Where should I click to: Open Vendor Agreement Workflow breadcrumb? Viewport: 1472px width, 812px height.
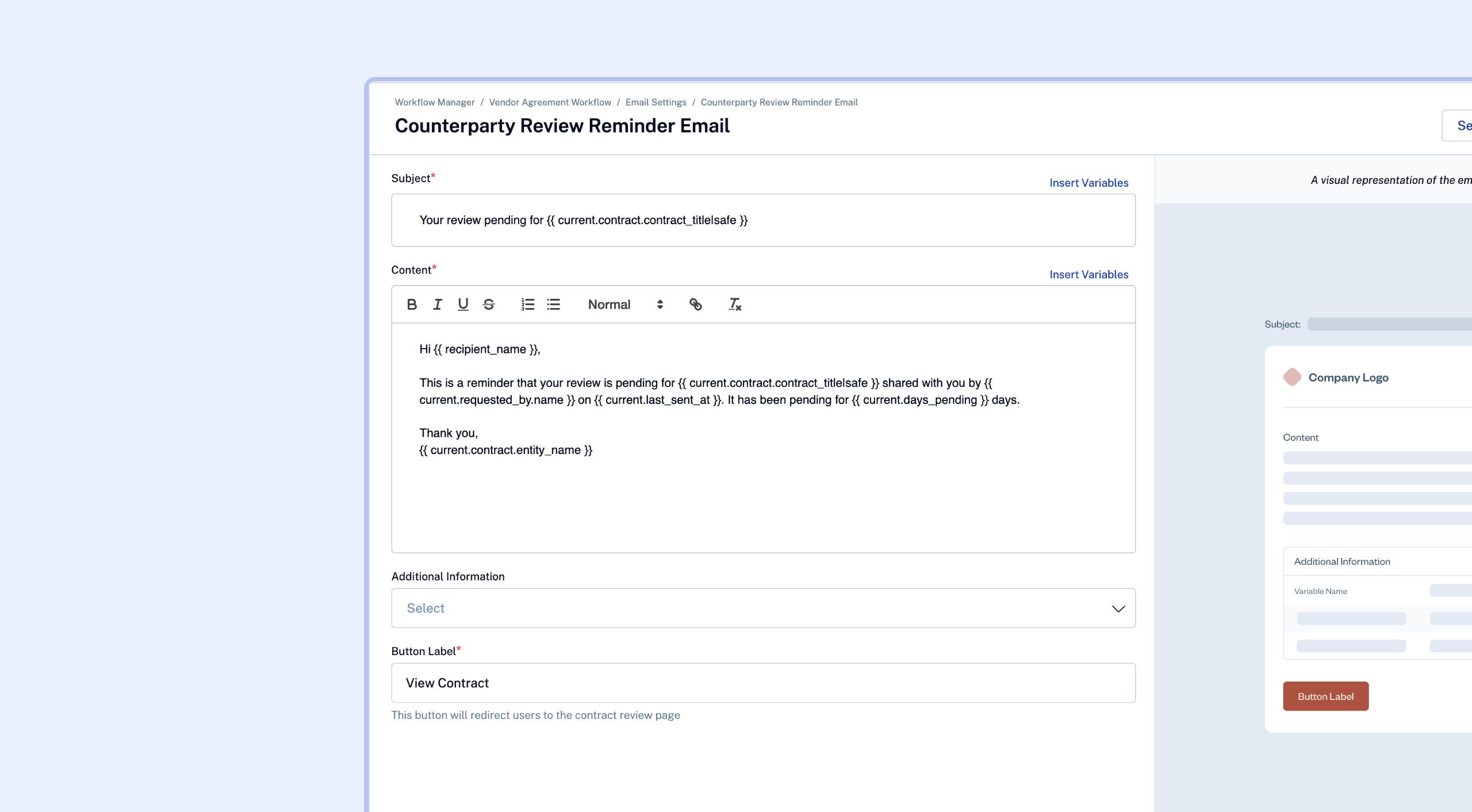pyautogui.click(x=550, y=102)
